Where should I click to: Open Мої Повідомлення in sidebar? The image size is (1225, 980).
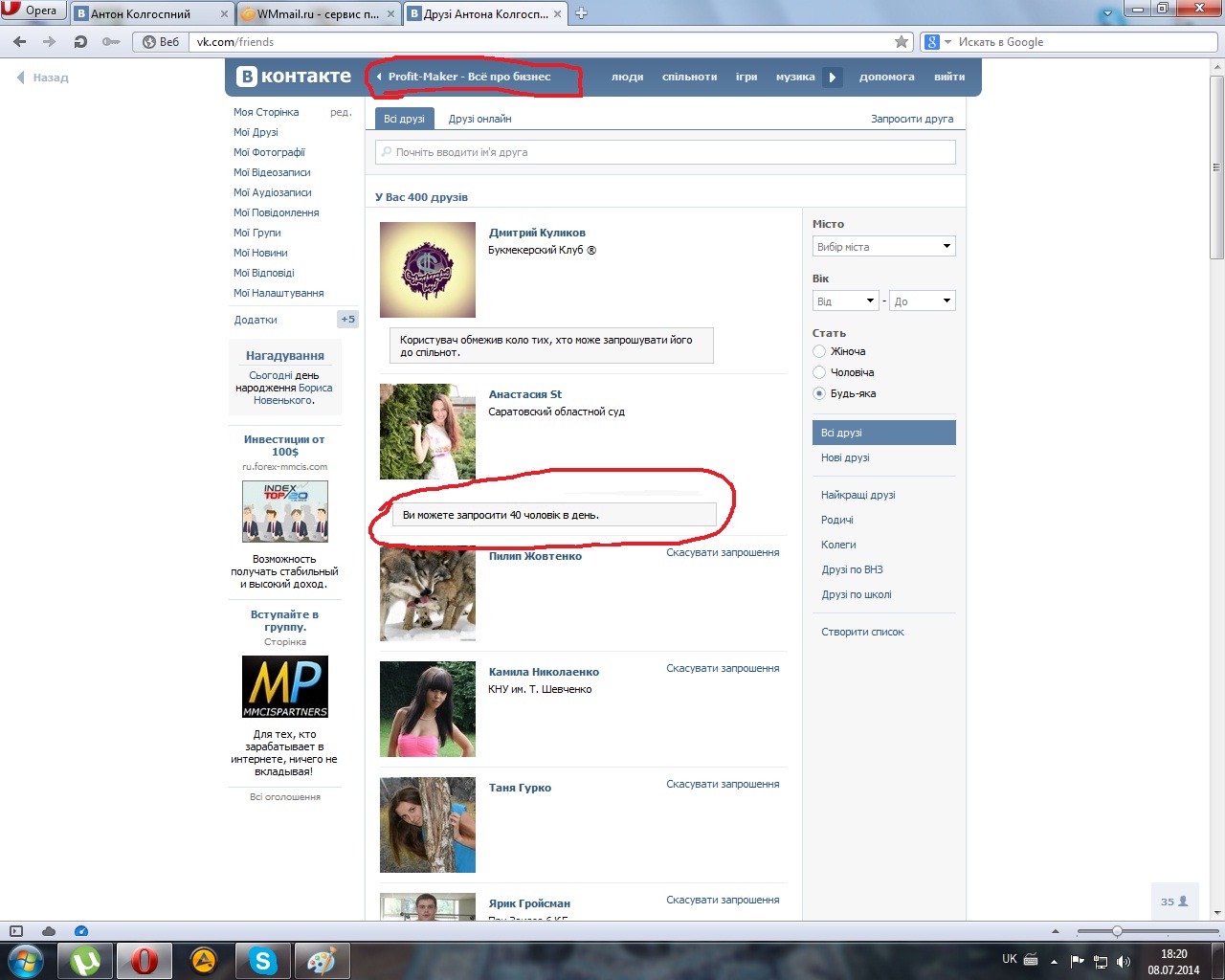coord(277,212)
